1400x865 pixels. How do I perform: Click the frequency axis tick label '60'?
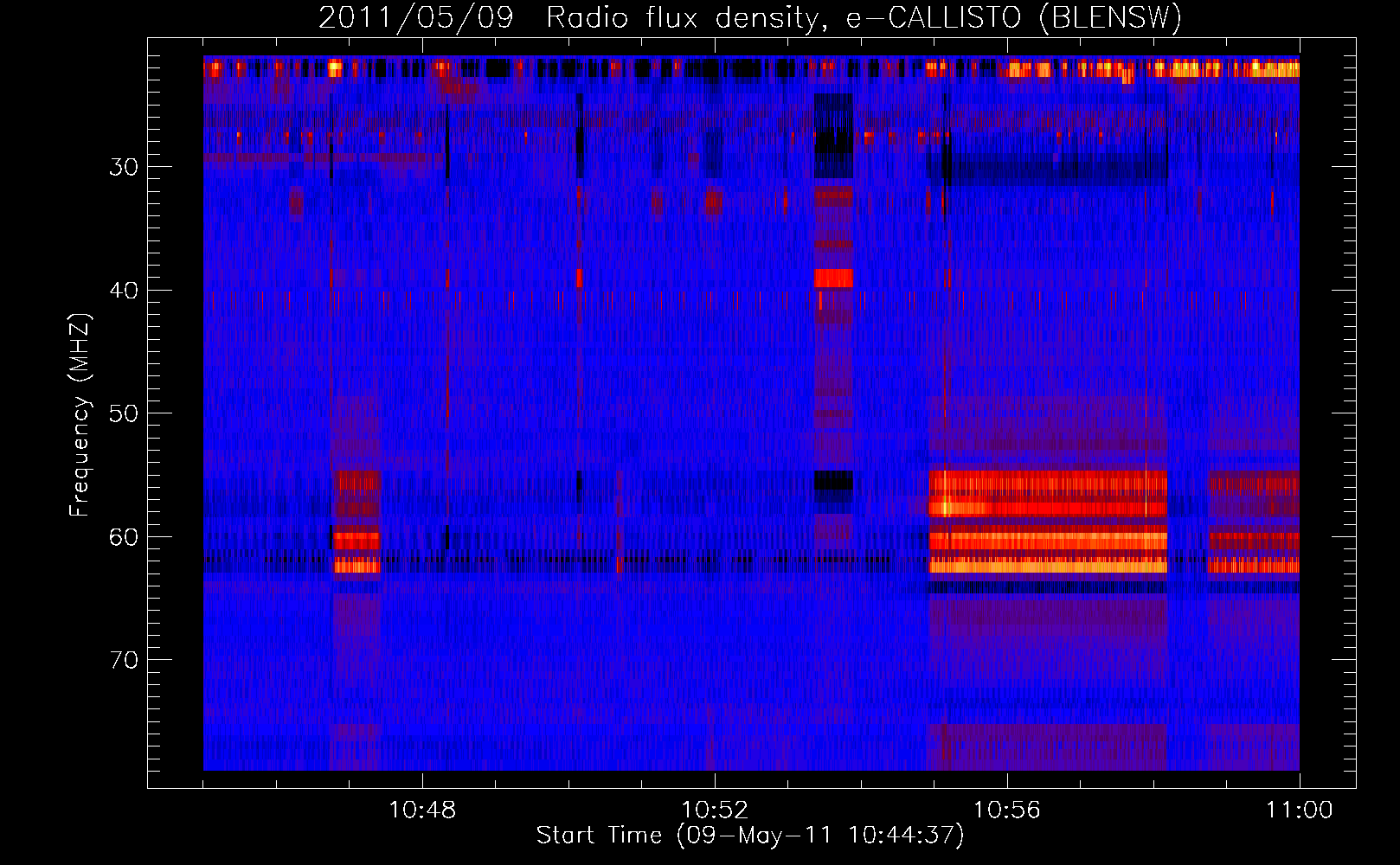point(124,537)
